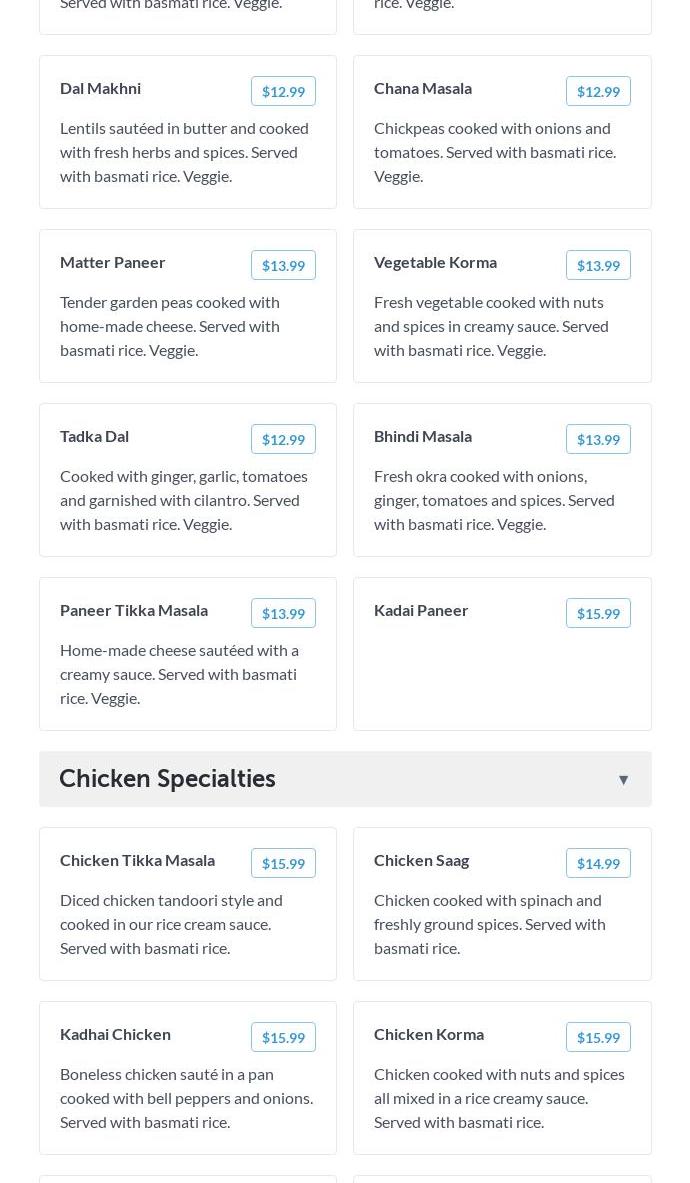Click the Dal Makhni $12.99 price button

pyautogui.click(x=283, y=91)
